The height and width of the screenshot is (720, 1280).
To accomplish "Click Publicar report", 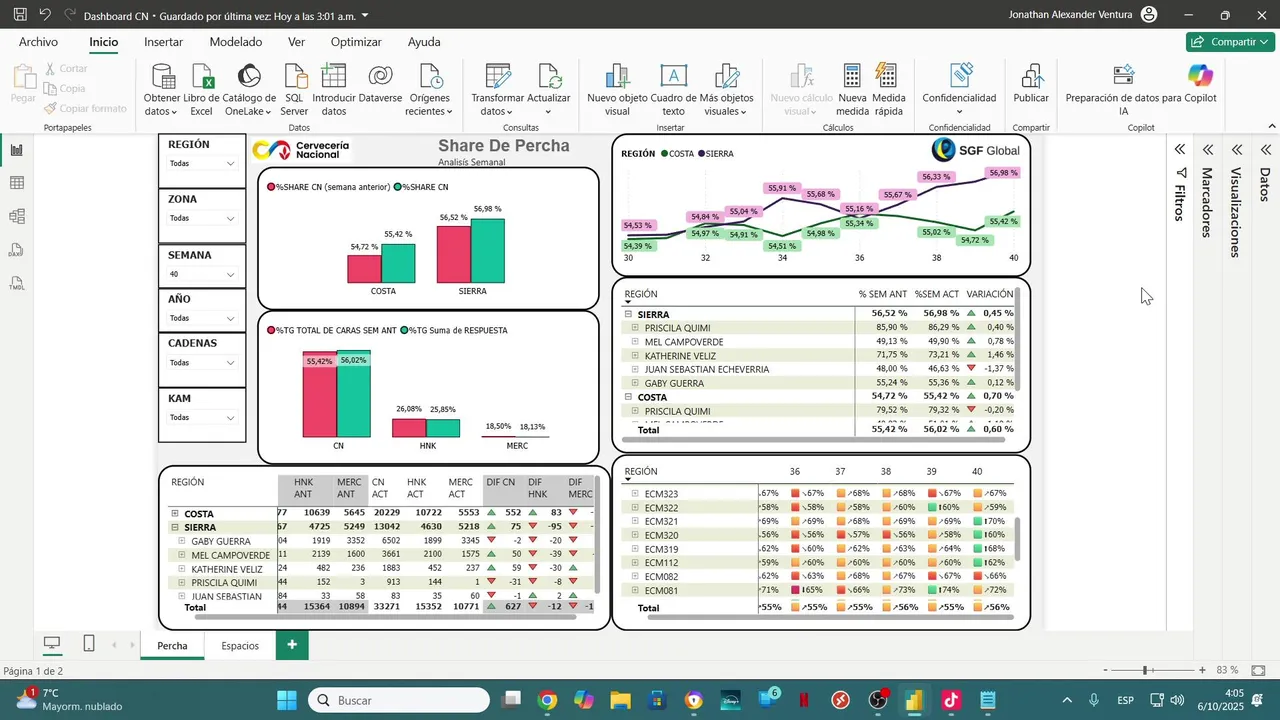I will (x=1031, y=83).
